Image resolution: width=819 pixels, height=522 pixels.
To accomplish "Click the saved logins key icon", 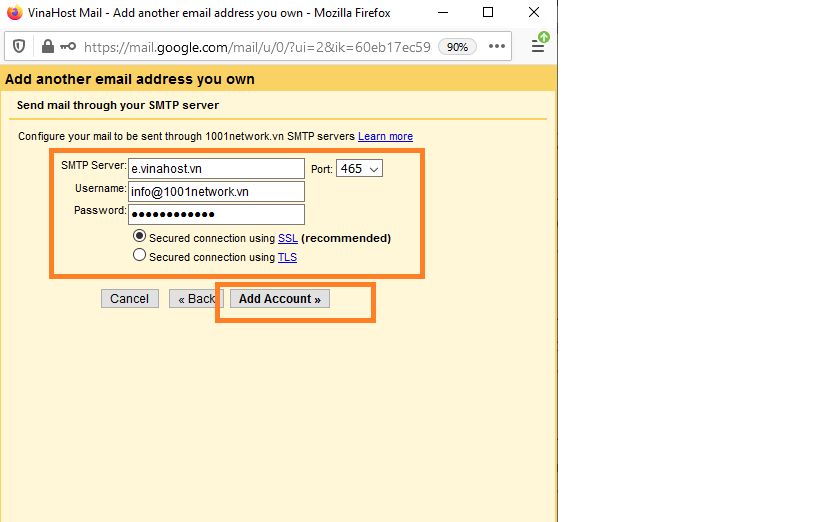I will pos(68,47).
